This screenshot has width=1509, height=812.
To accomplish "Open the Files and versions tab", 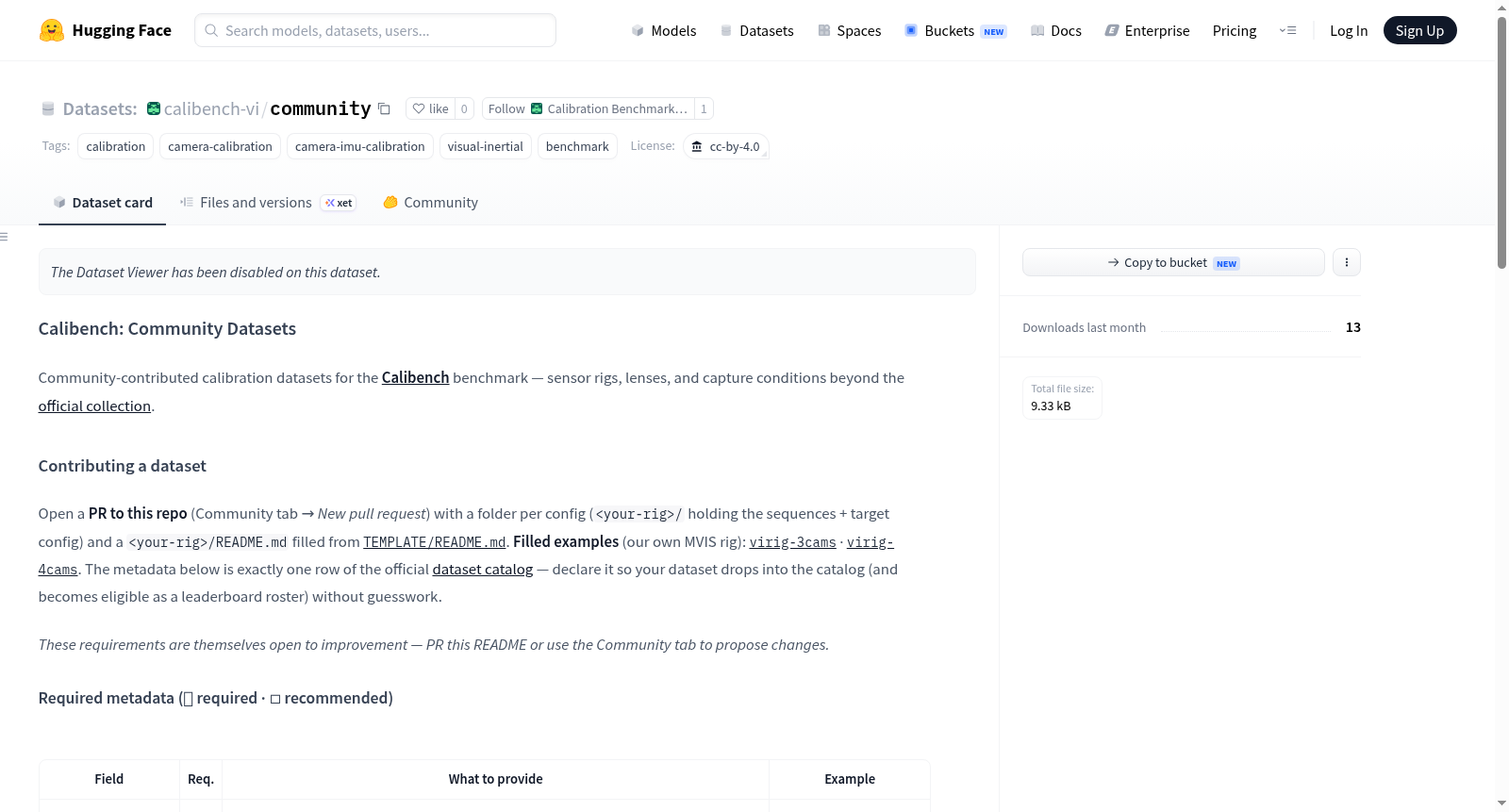I will 268,203.
